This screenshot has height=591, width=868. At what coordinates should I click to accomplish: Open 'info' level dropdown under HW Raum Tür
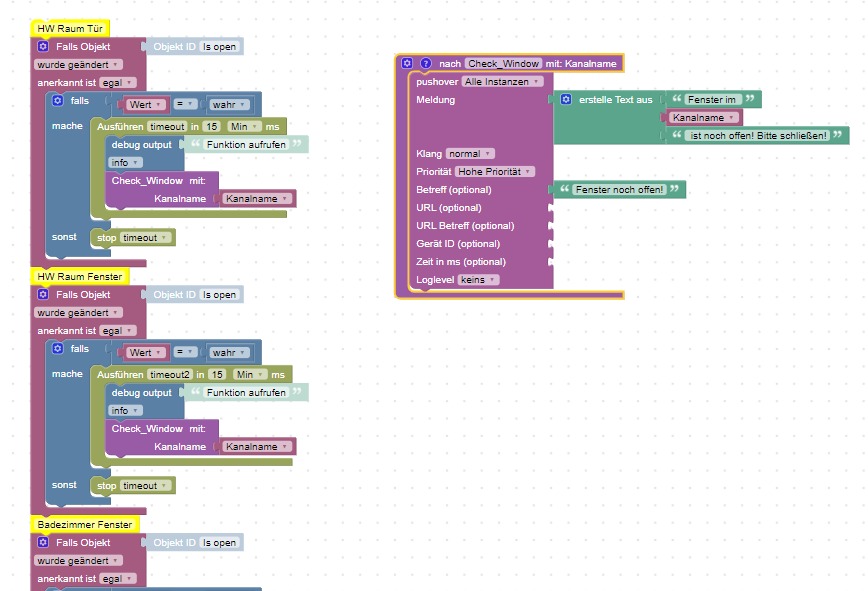pos(126,163)
